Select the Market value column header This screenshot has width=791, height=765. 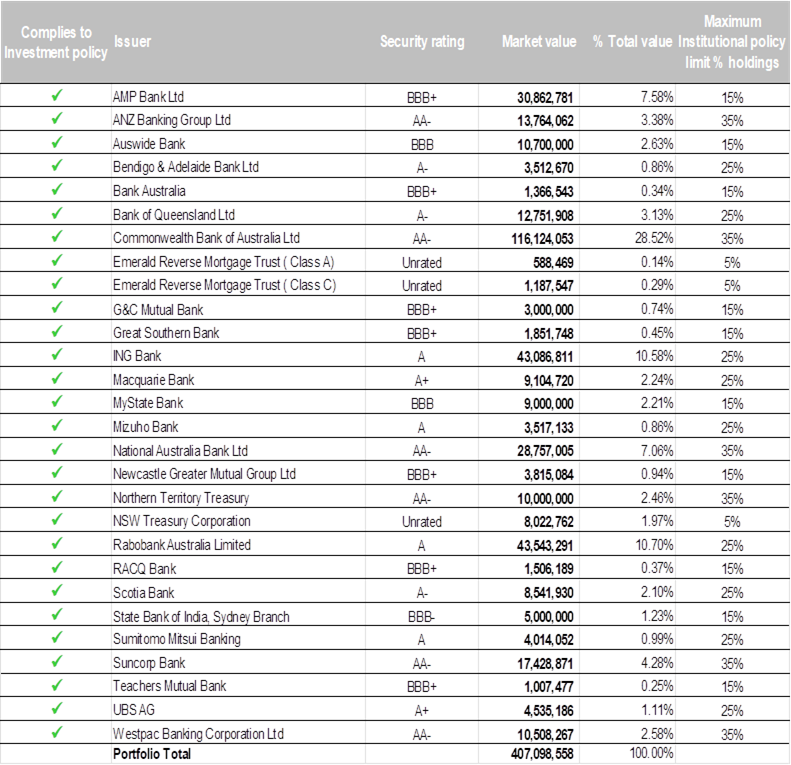pyautogui.click(x=539, y=42)
